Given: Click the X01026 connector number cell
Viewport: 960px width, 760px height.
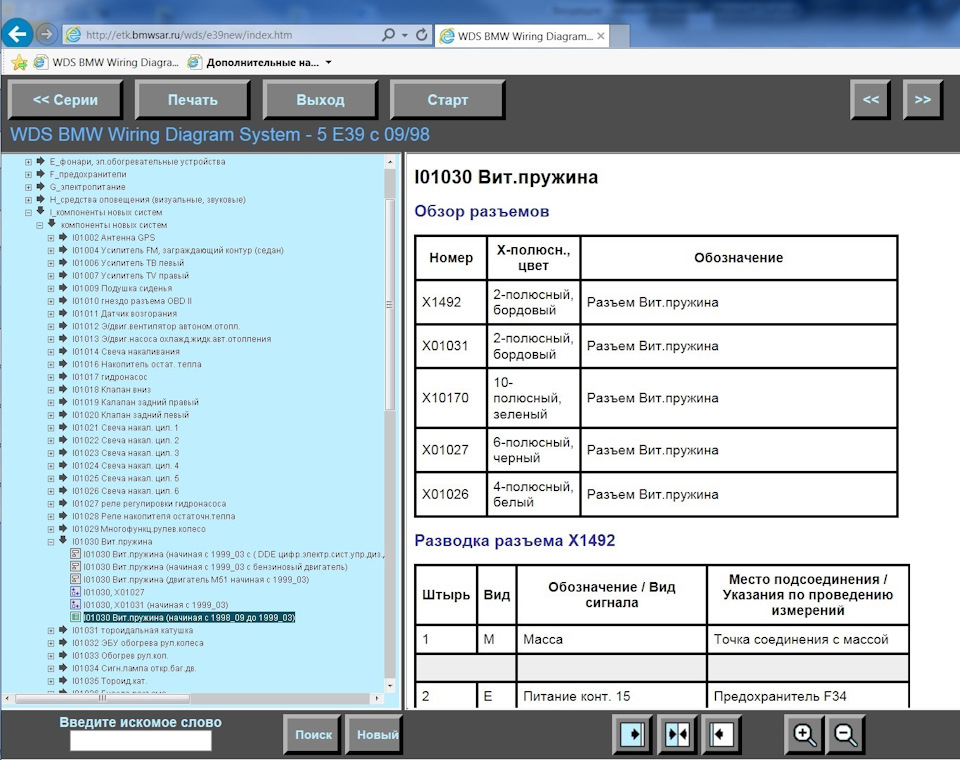Looking at the screenshot, I should [451, 494].
